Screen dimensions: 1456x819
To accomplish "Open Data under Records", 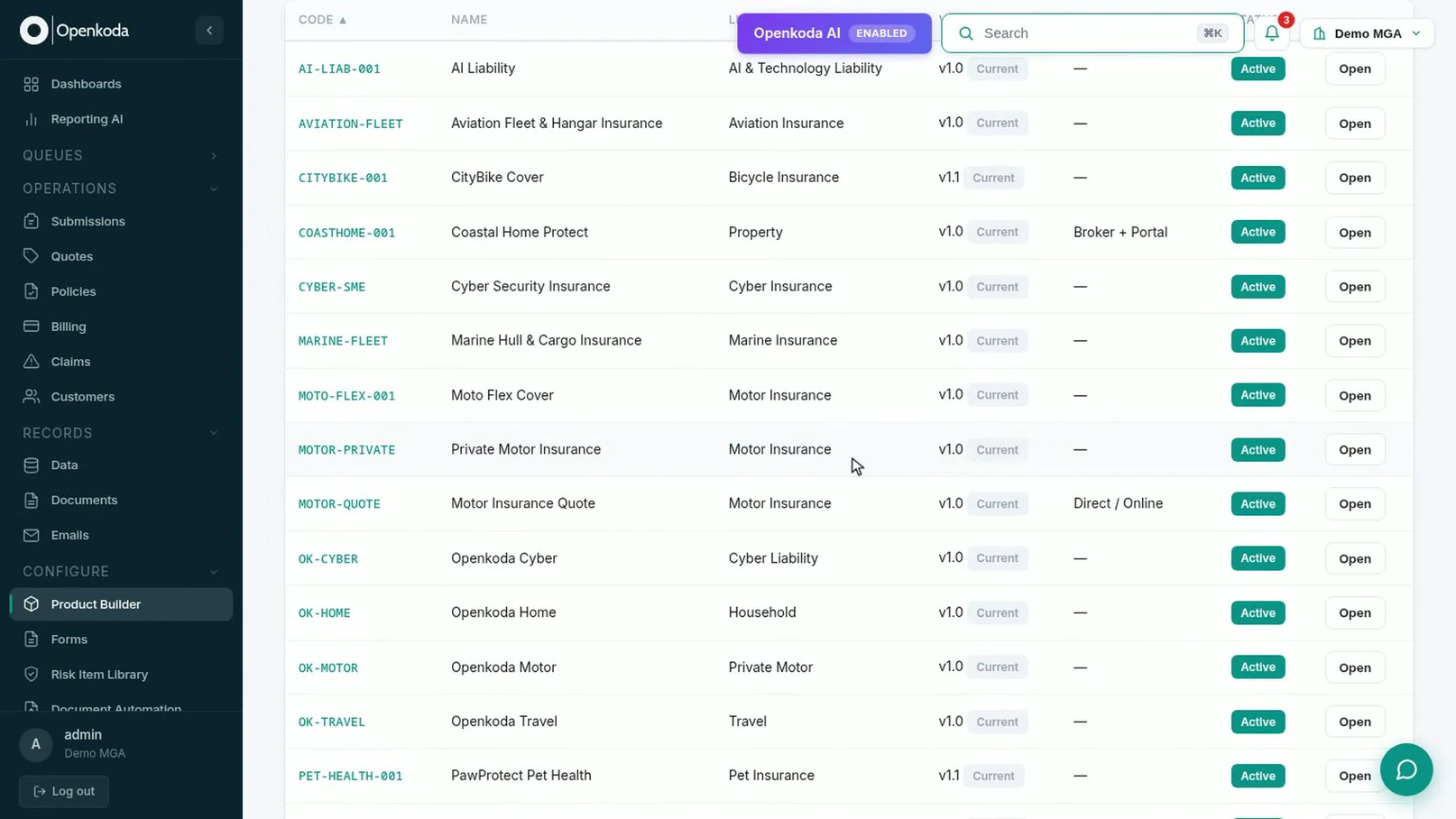I will (121, 465).
